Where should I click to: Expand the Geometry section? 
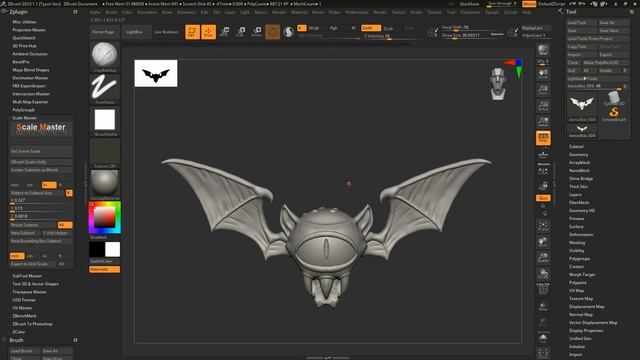point(579,155)
